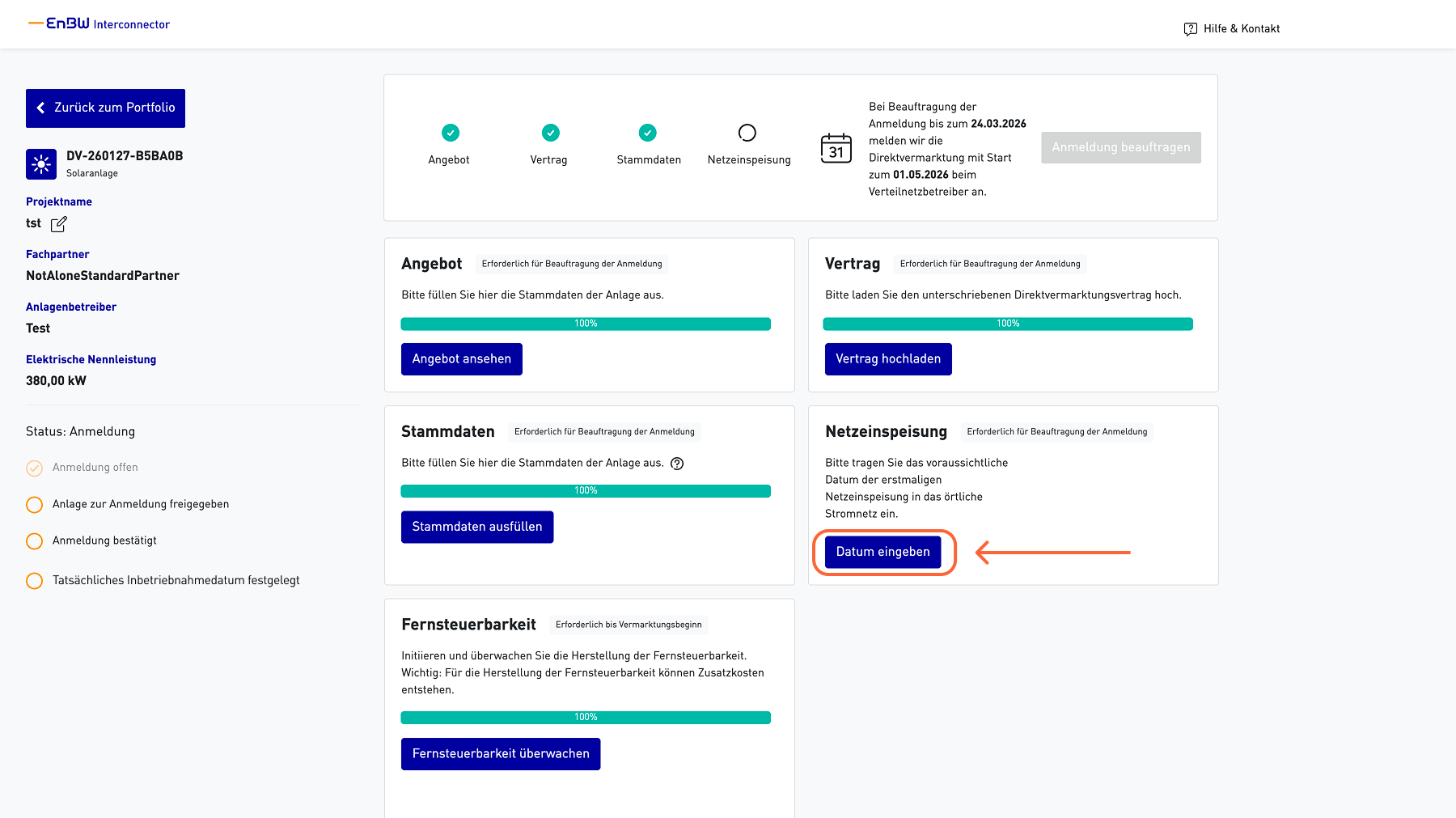
Task: Click the Vertrag hochladen button
Action: (x=887, y=359)
